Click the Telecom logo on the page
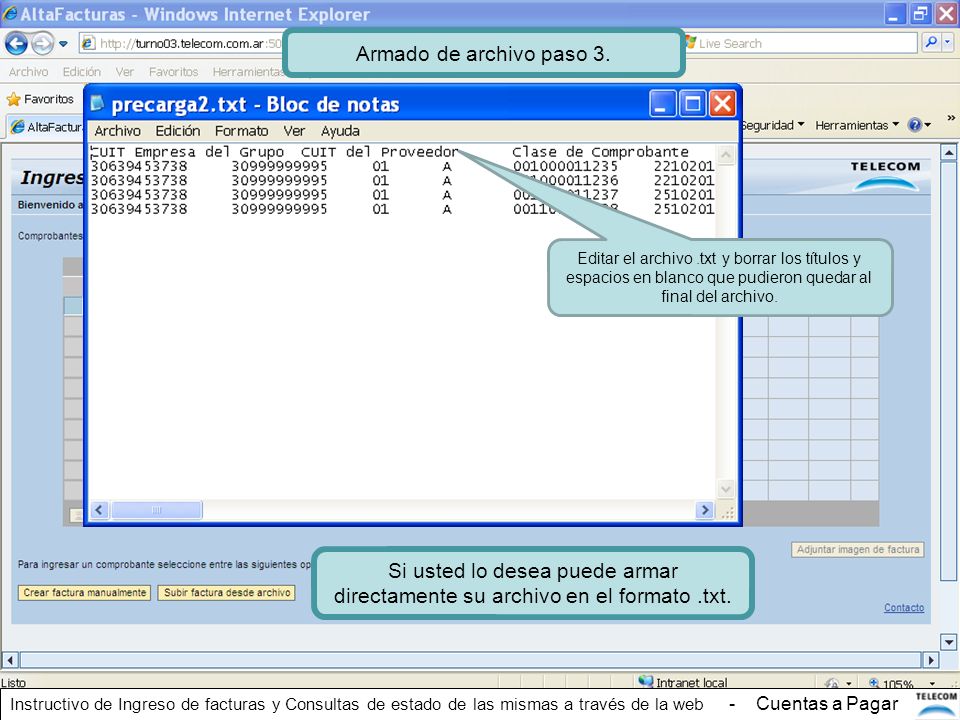Screen dimensions: 960x720 885,176
